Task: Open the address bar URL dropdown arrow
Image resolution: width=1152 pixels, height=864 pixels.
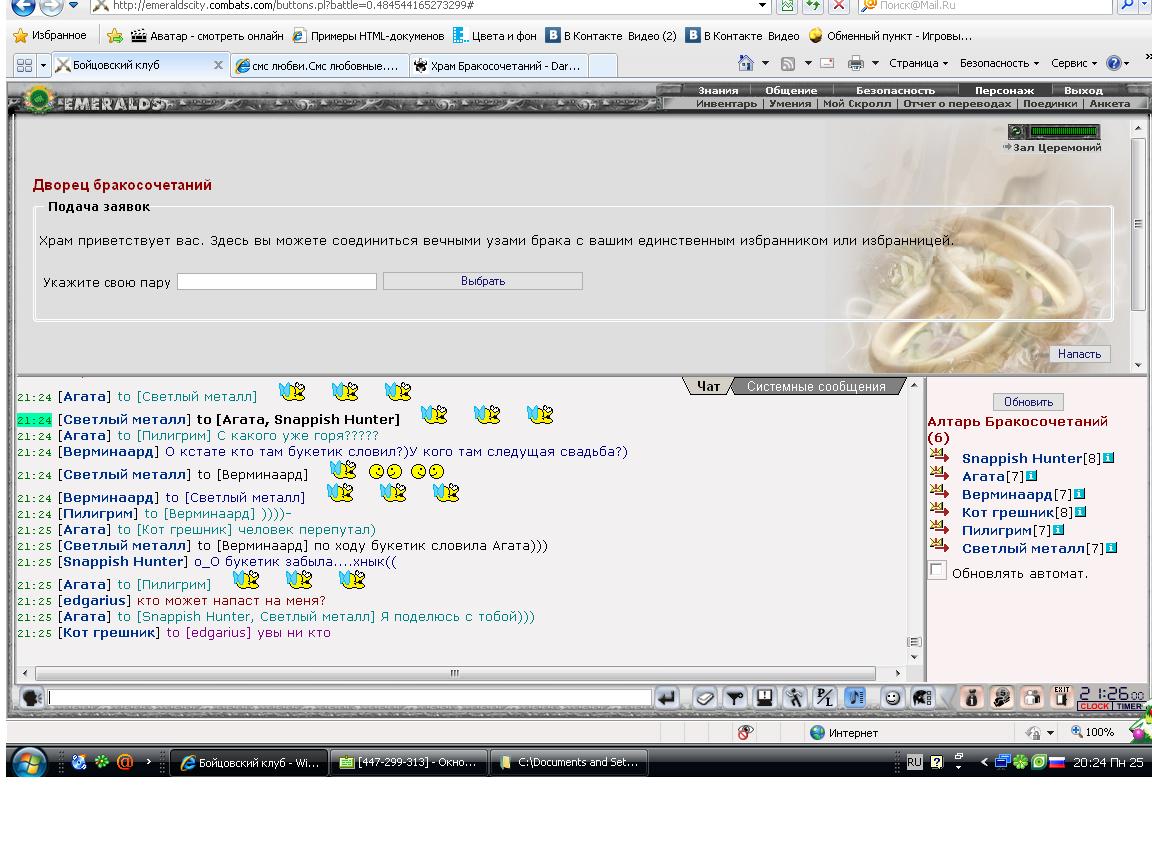Action: (763, 6)
